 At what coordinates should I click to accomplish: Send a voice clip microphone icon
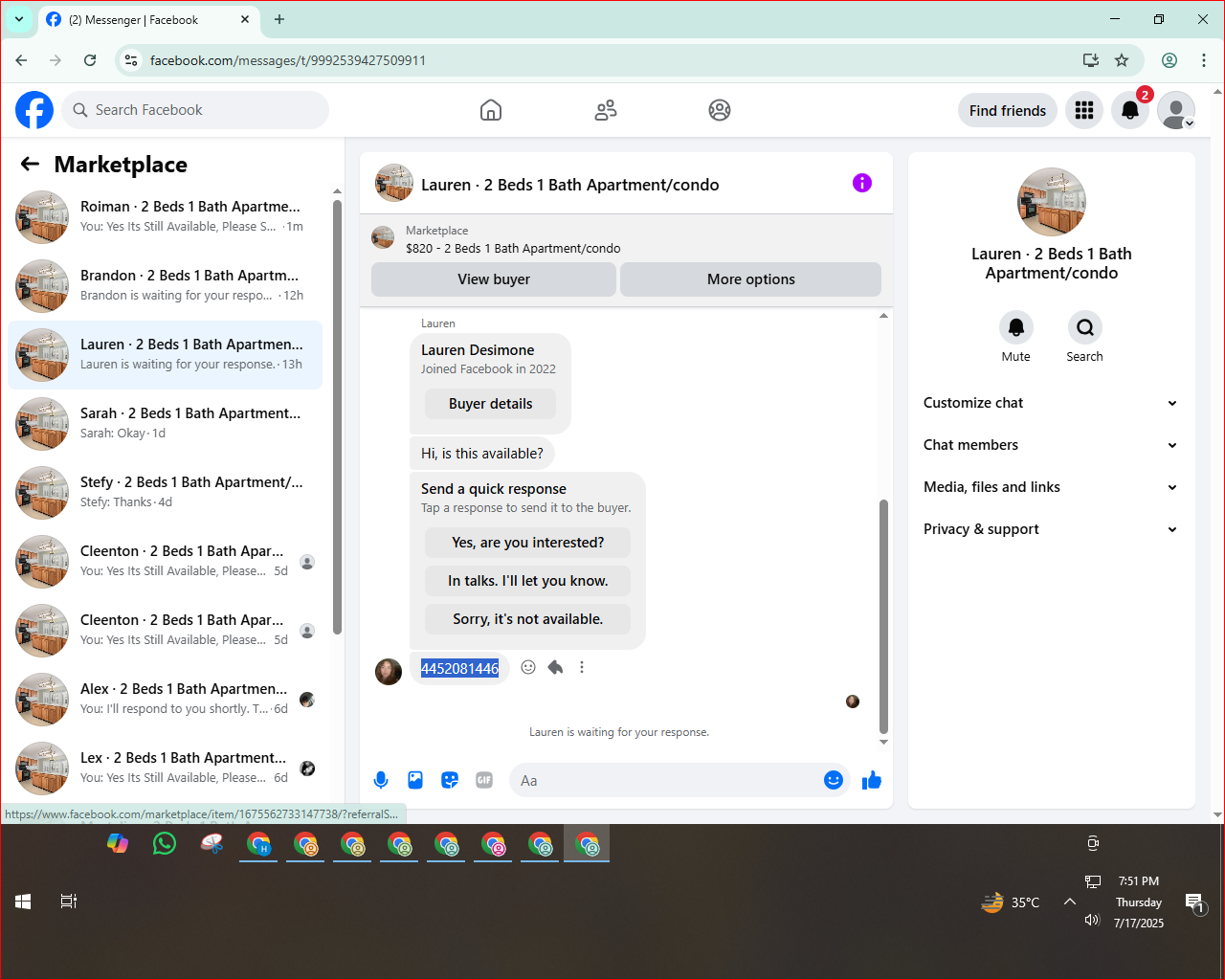(381, 780)
